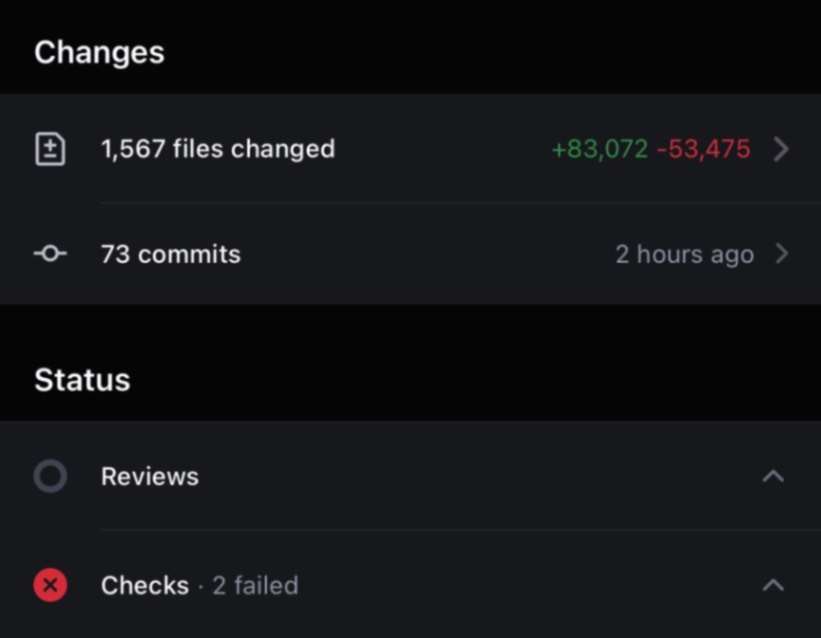Select the +83,072 additions count

click(x=600, y=149)
